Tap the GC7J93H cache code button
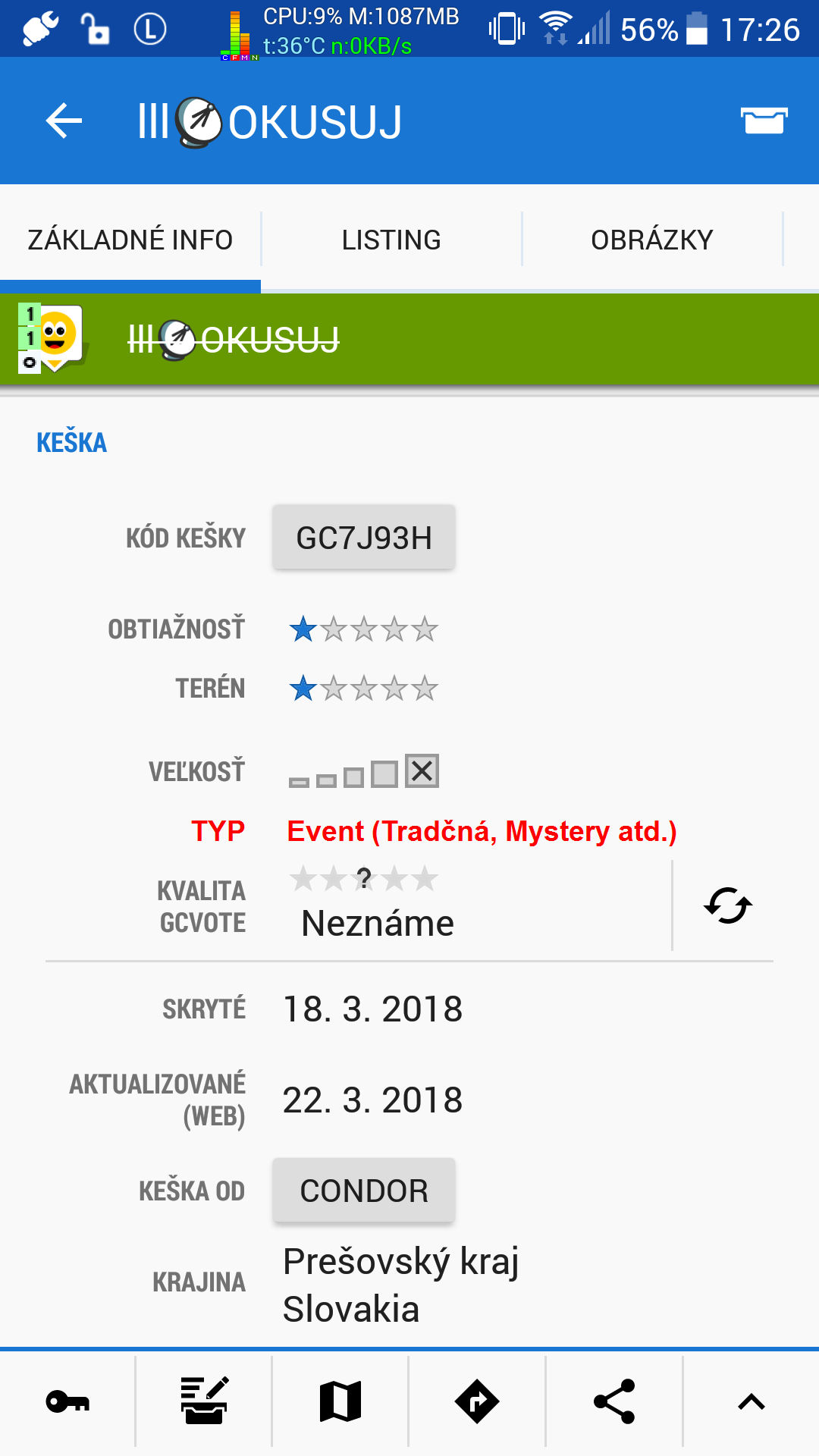 [x=364, y=538]
